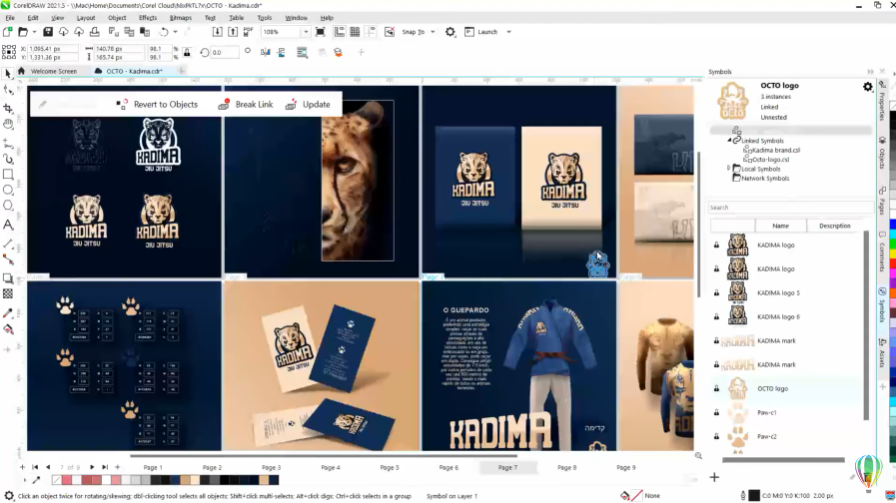The height and width of the screenshot is (503, 896).
Task: Toggle Show Guidelines button
Action: pyautogui.click(x=371, y=32)
